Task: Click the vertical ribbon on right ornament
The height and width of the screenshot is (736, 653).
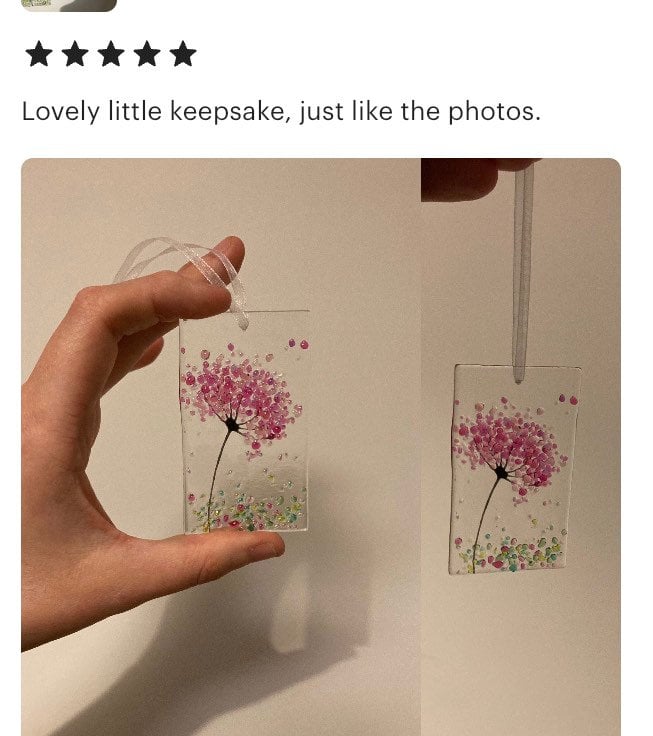Action: pyautogui.click(x=522, y=272)
